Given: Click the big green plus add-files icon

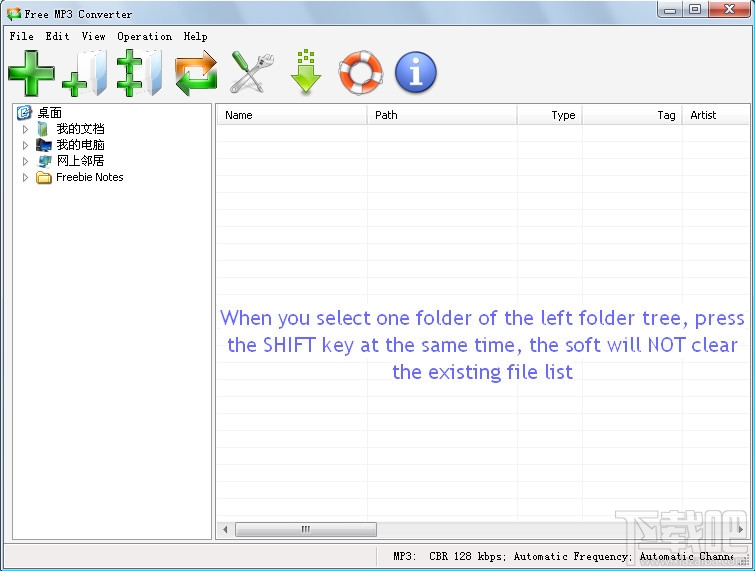Looking at the screenshot, I should (x=31, y=73).
